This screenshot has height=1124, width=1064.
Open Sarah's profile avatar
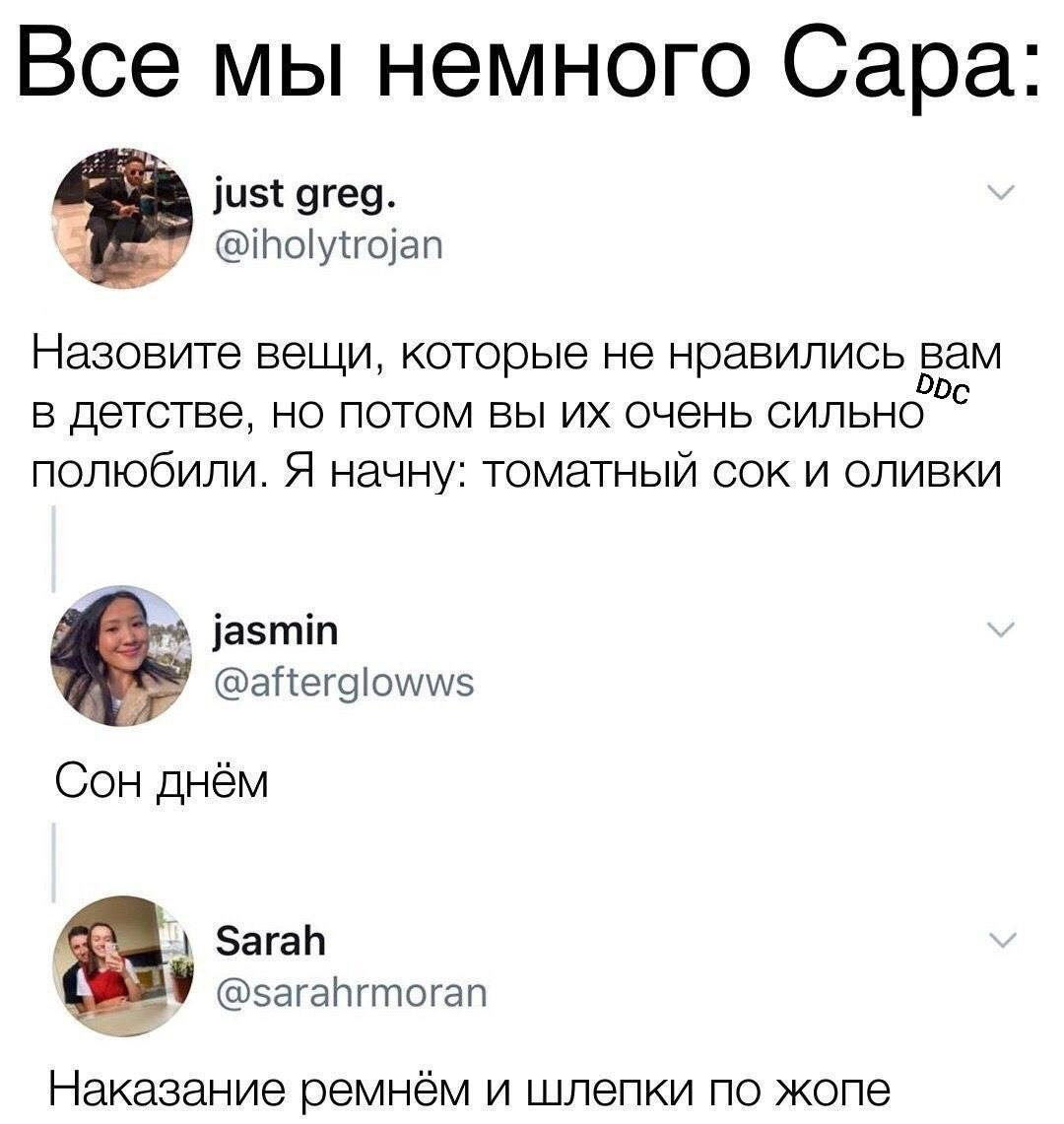[x=122, y=965]
